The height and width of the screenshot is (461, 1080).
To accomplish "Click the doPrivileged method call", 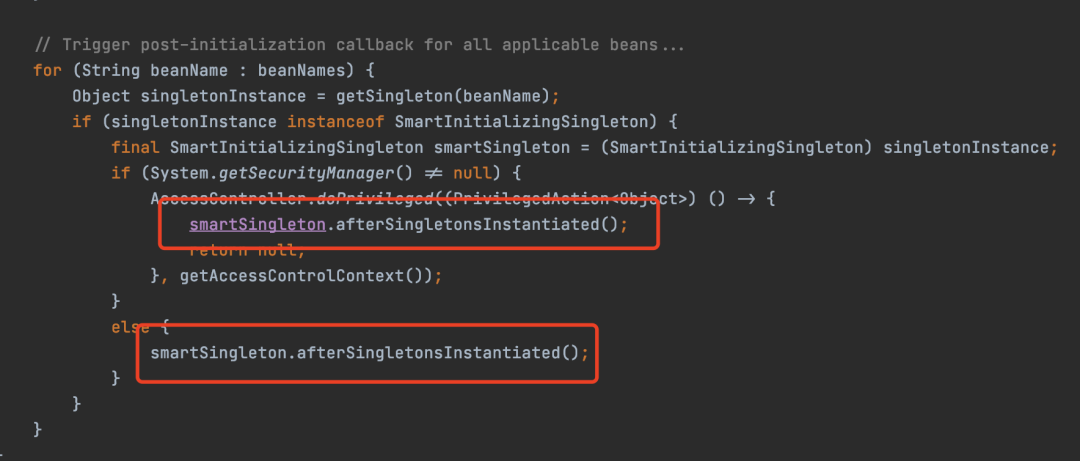I will (x=375, y=199).
